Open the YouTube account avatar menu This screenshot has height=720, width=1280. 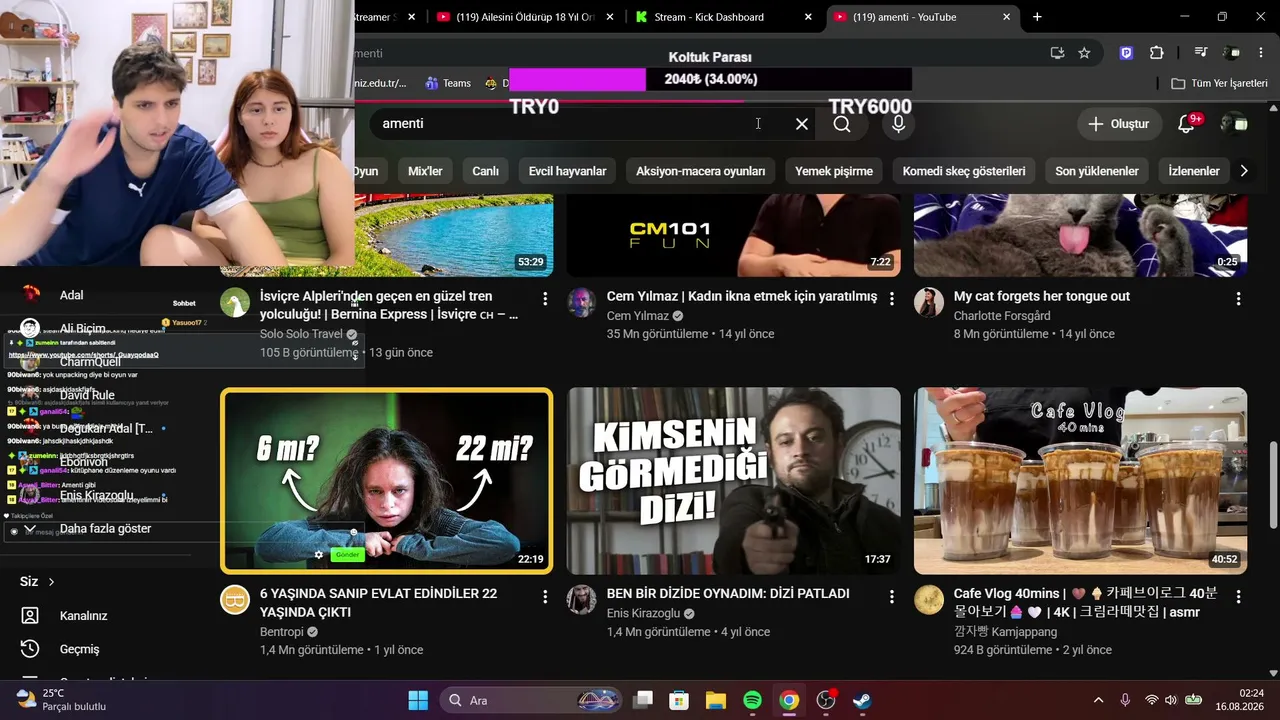coord(1234,123)
